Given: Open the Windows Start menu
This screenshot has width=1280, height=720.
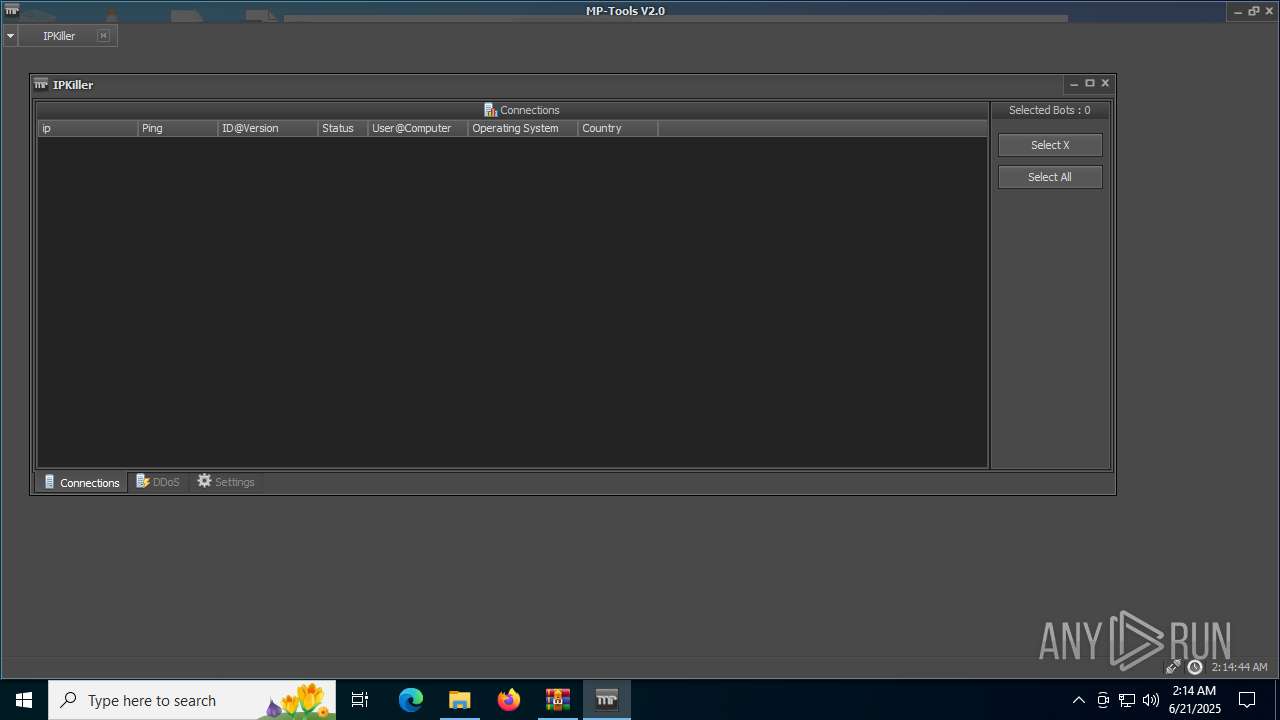Looking at the screenshot, I should [24, 700].
